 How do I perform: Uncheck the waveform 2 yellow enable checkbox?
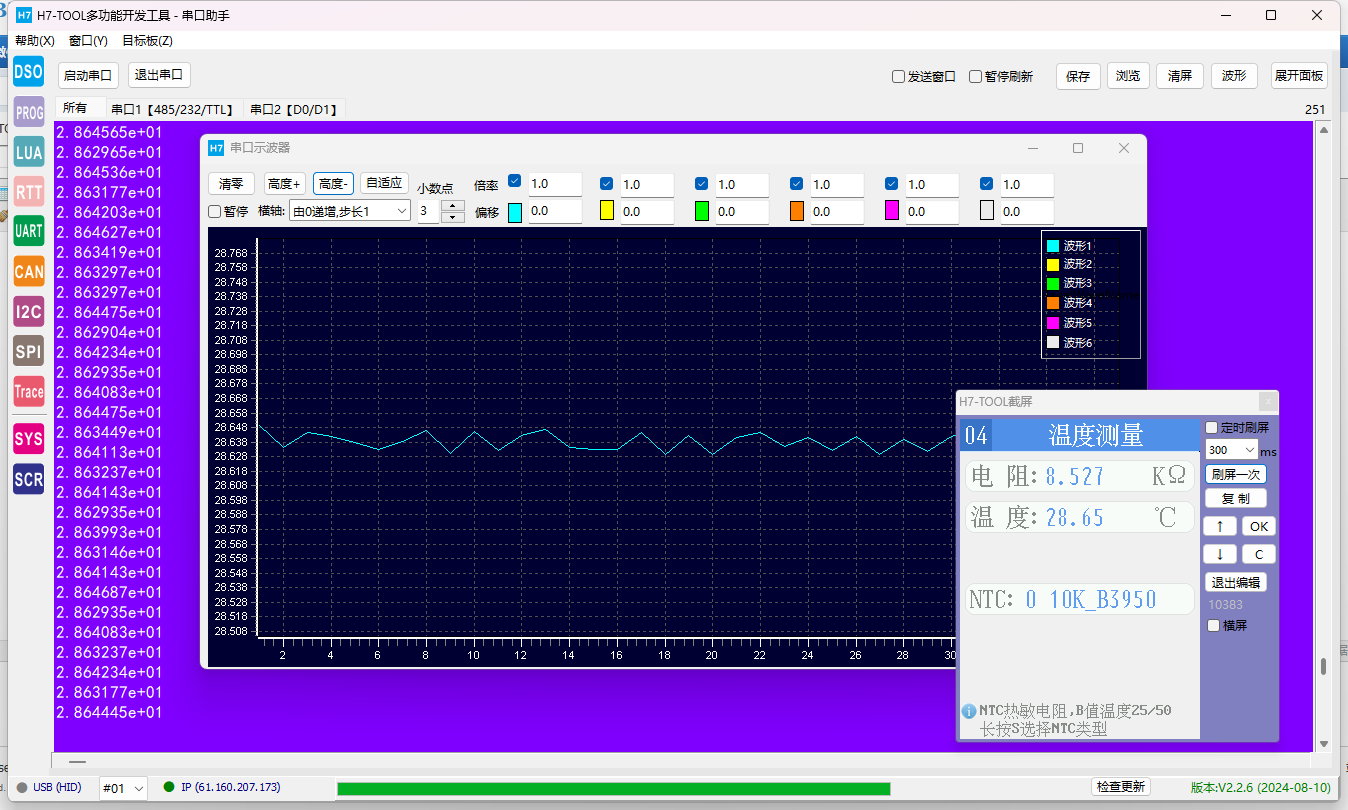(606, 183)
